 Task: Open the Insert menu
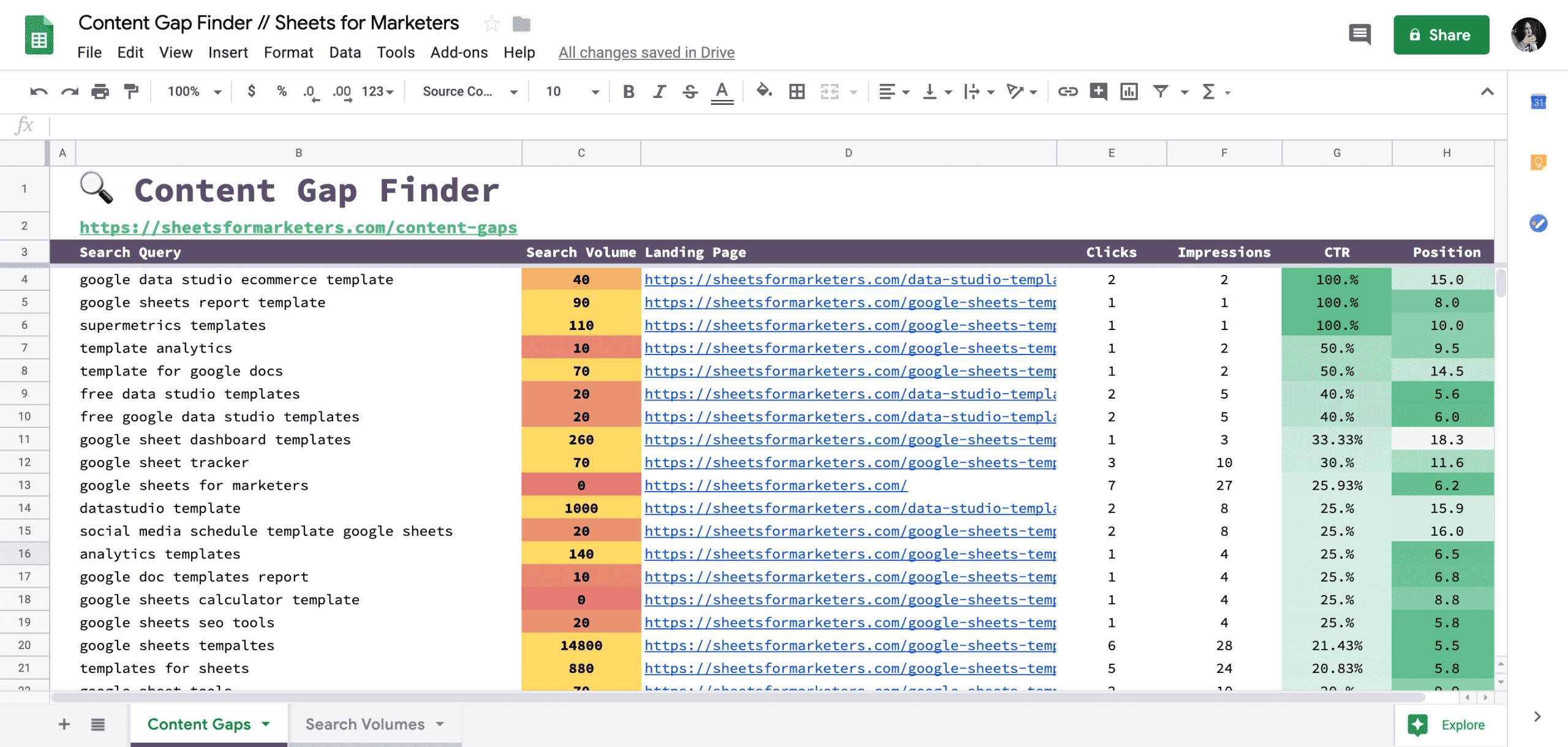click(x=228, y=53)
